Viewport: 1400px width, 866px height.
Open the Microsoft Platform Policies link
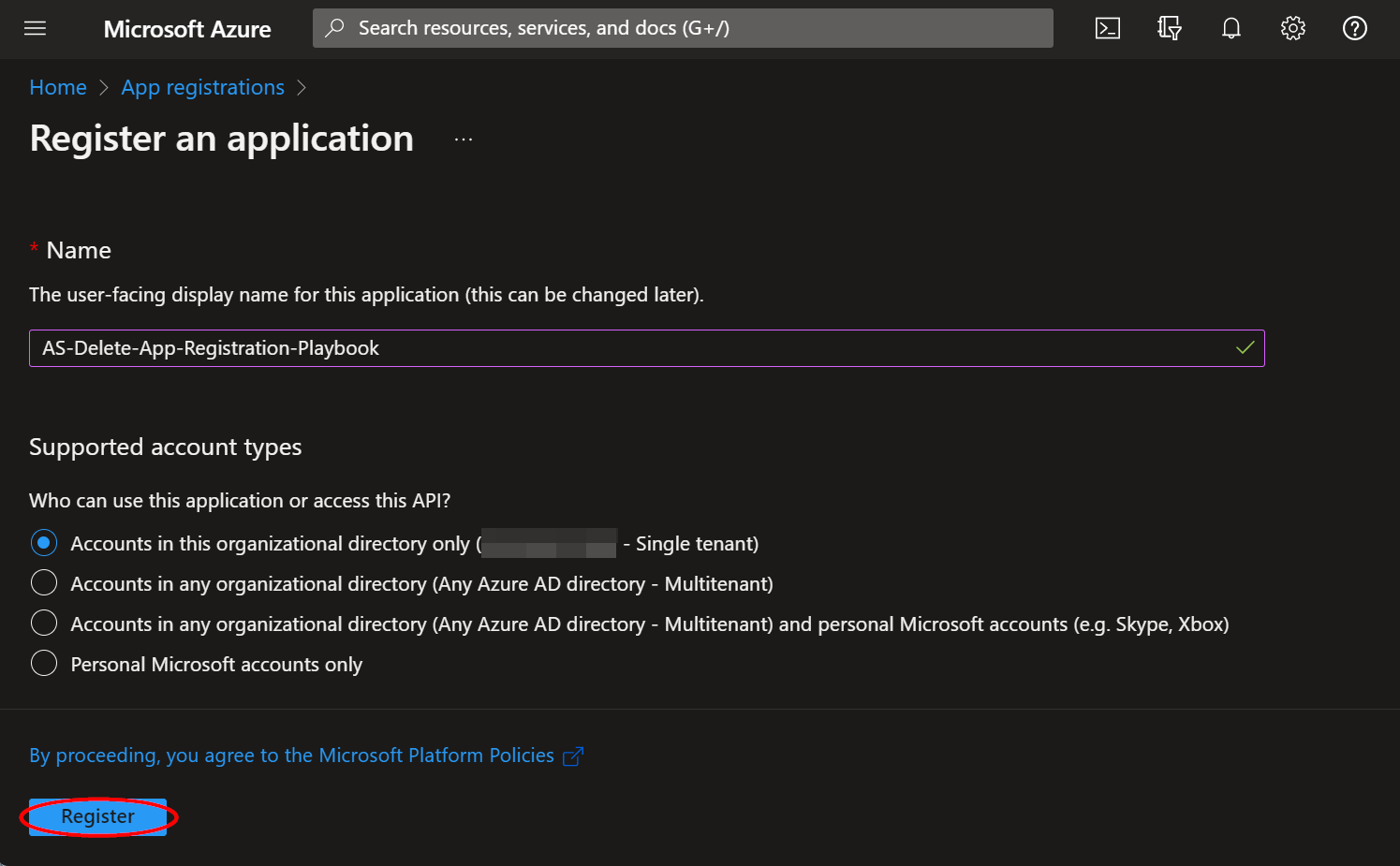click(291, 756)
